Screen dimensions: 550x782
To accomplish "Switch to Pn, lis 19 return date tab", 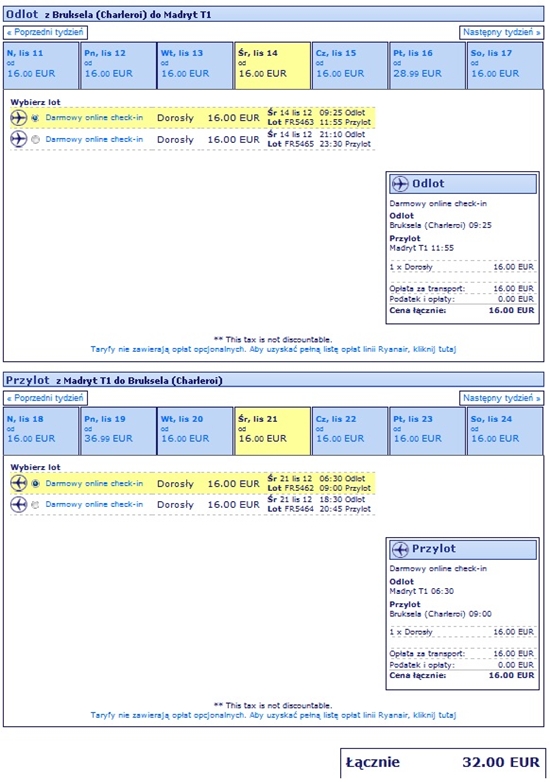I will pyautogui.click(x=119, y=431).
